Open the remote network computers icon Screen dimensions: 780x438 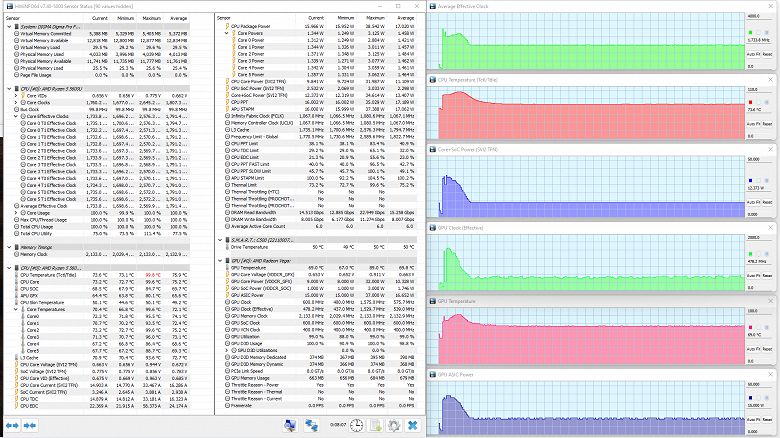[311, 426]
